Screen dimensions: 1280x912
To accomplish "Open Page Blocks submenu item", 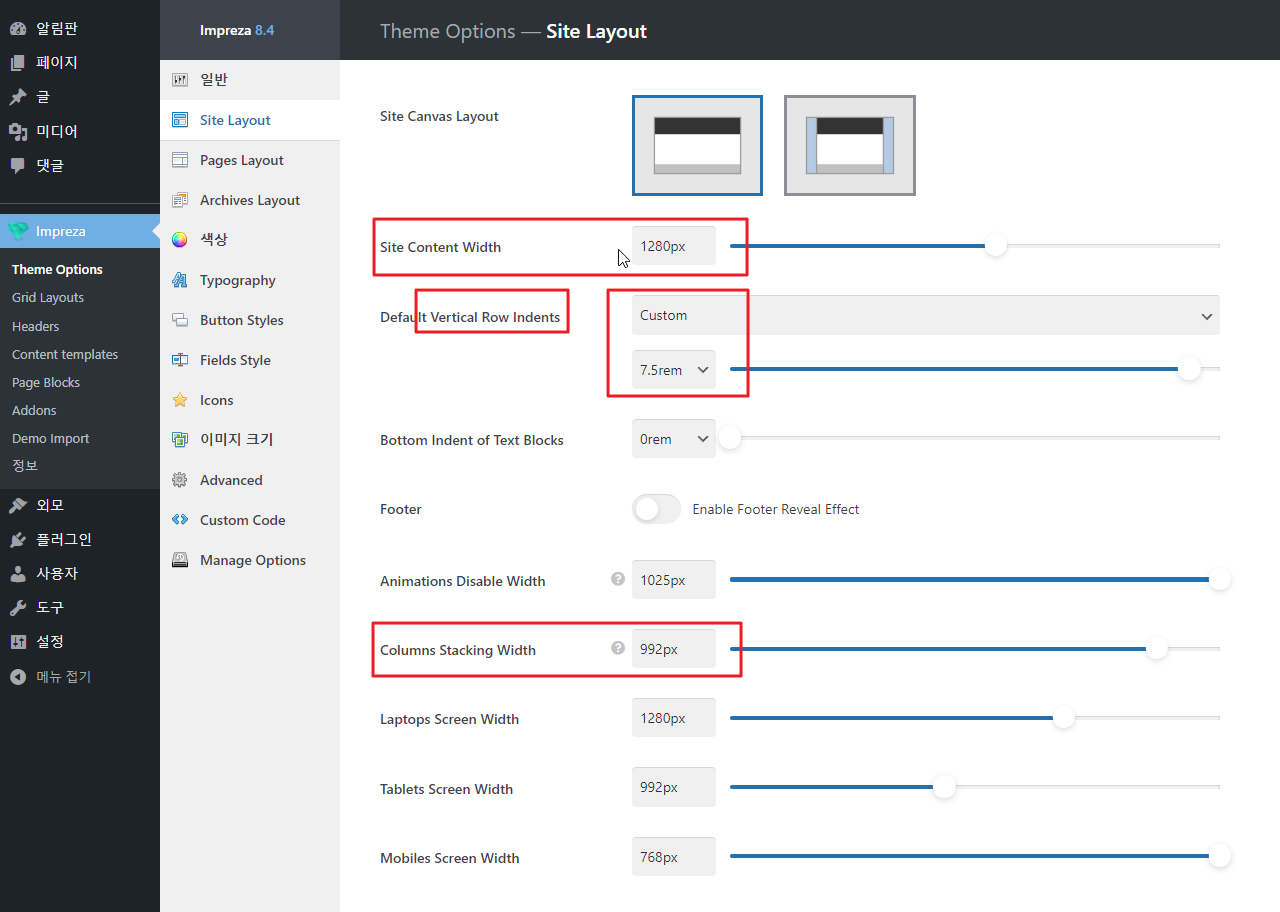I will [x=46, y=382].
